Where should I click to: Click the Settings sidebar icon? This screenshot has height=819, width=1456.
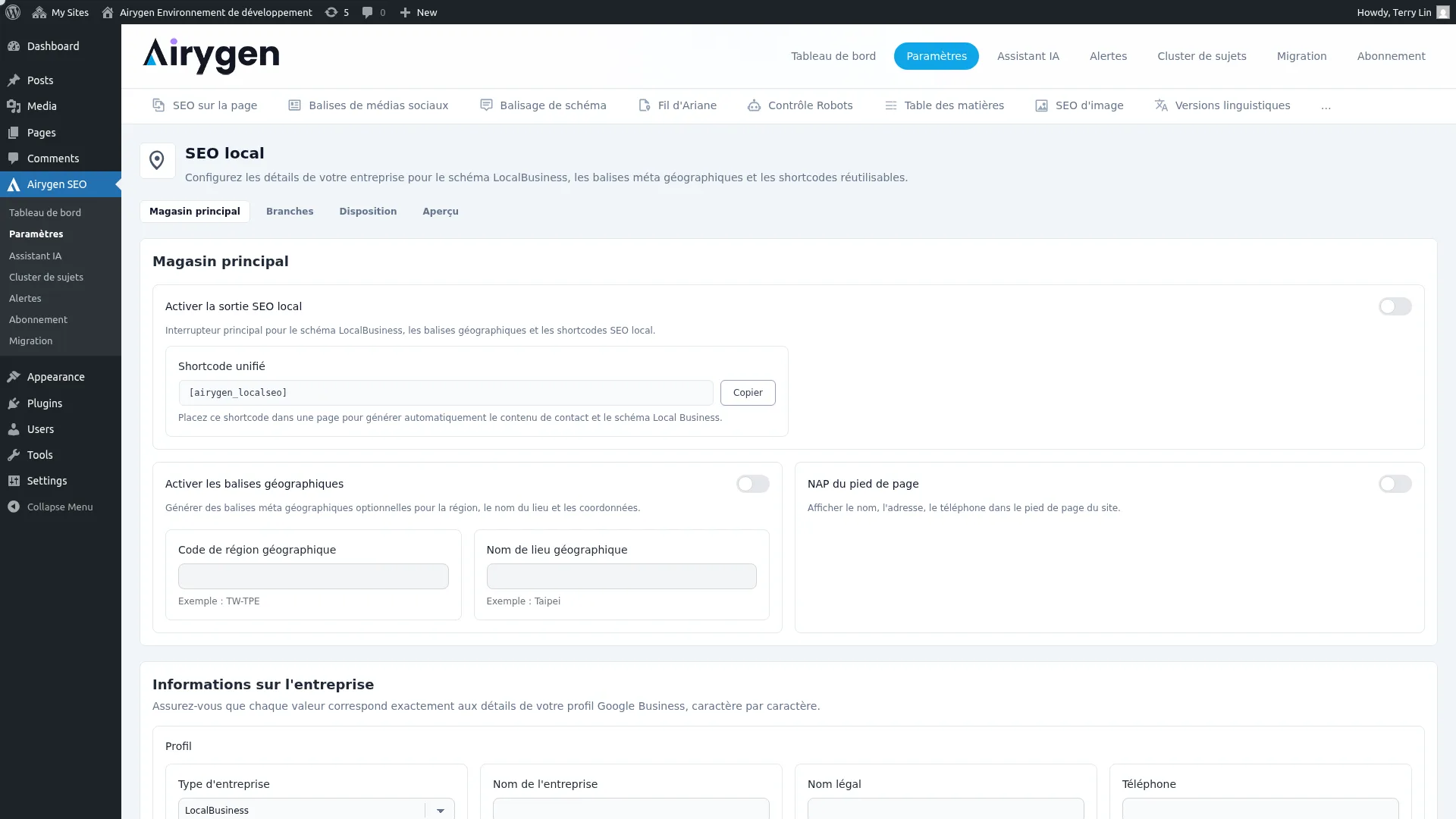[x=14, y=481]
